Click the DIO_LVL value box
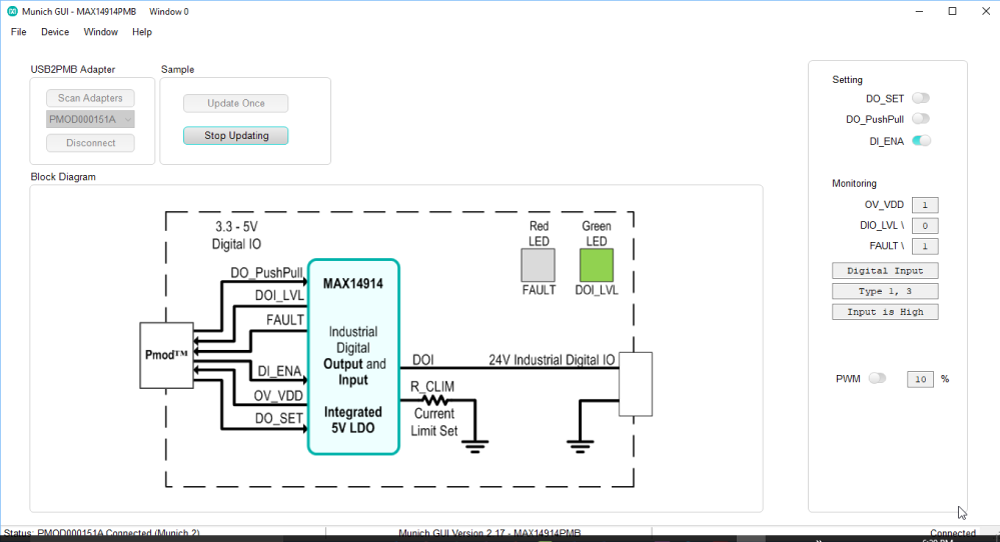This screenshot has height=542, width=1000. pos(925,226)
